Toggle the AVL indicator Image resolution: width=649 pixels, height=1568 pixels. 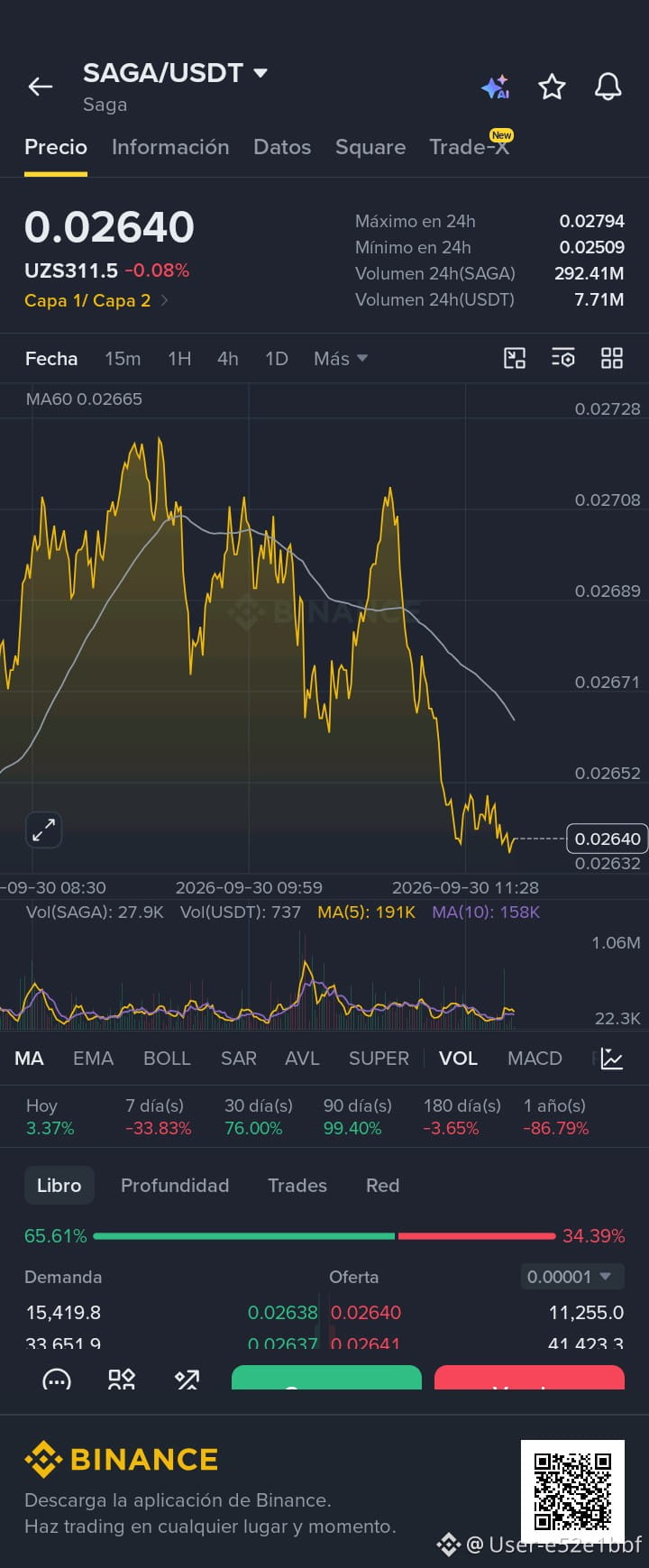click(302, 1059)
